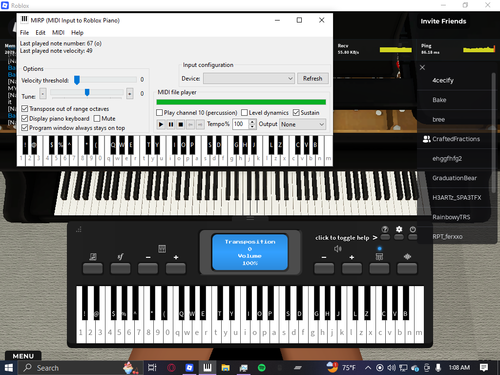Open the MIRP piano icon in the taskbar
Image resolution: width=500 pixels, height=375 pixels.
point(207,368)
